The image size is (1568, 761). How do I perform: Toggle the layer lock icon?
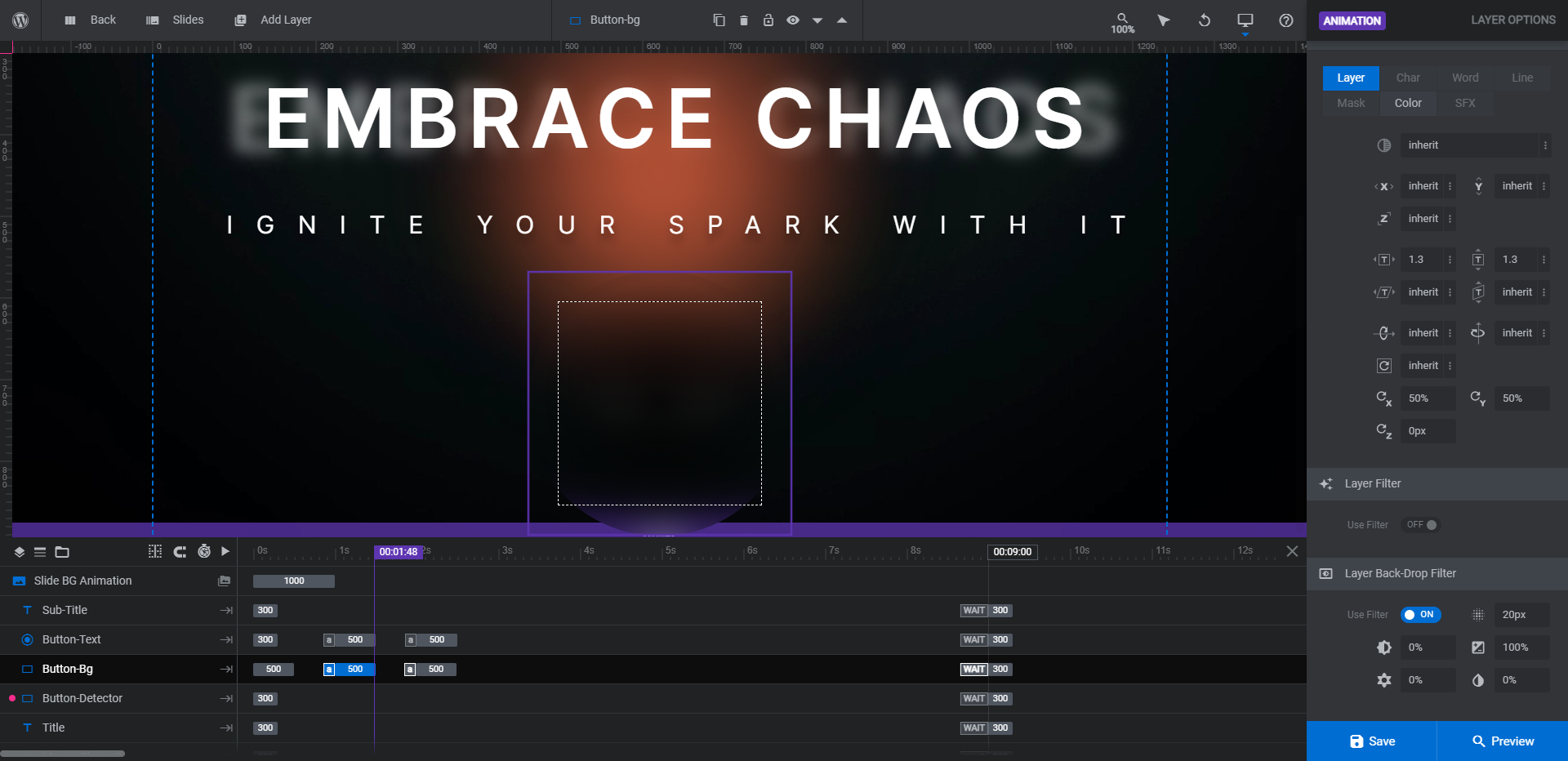[768, 20]
